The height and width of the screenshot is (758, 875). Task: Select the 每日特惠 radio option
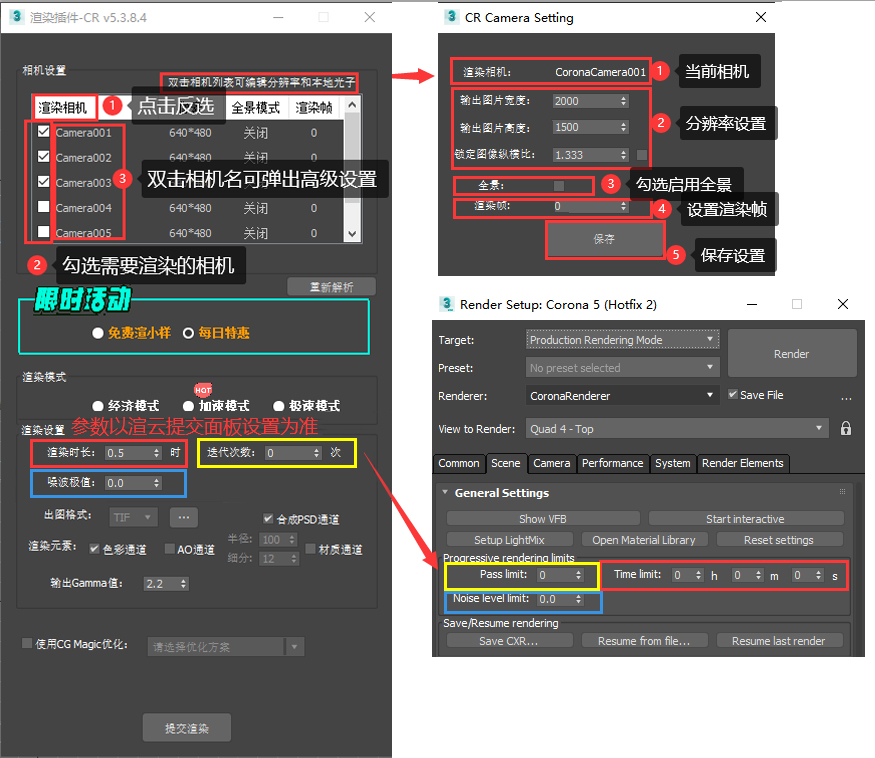(x=189, y=333)
